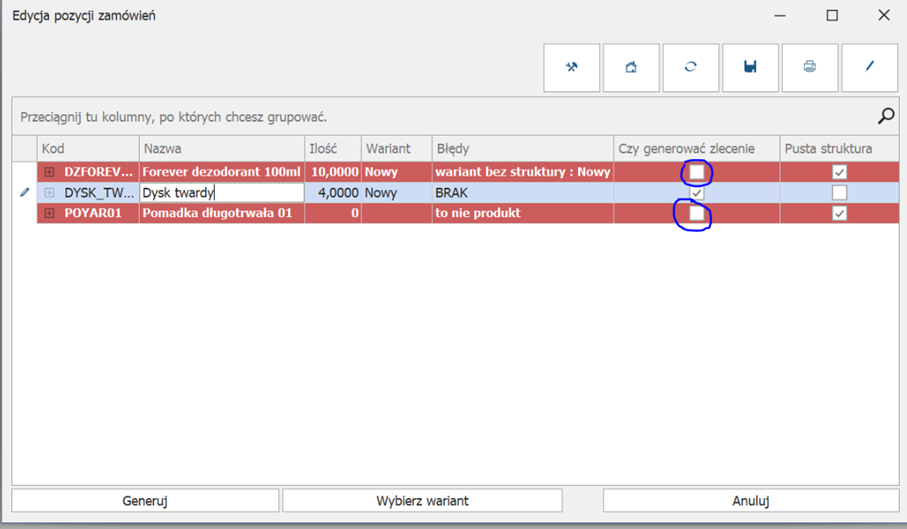This screenshot has width=907, height=529.
Task: Save using the floppy disk icon
Action: 750,67
